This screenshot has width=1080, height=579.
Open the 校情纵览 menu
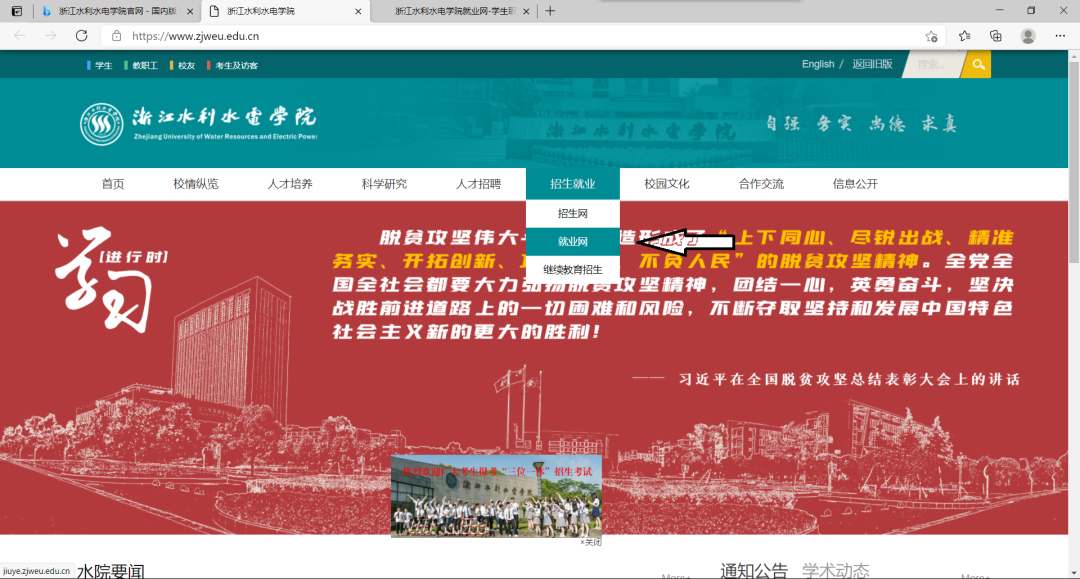tap(196, 184)
